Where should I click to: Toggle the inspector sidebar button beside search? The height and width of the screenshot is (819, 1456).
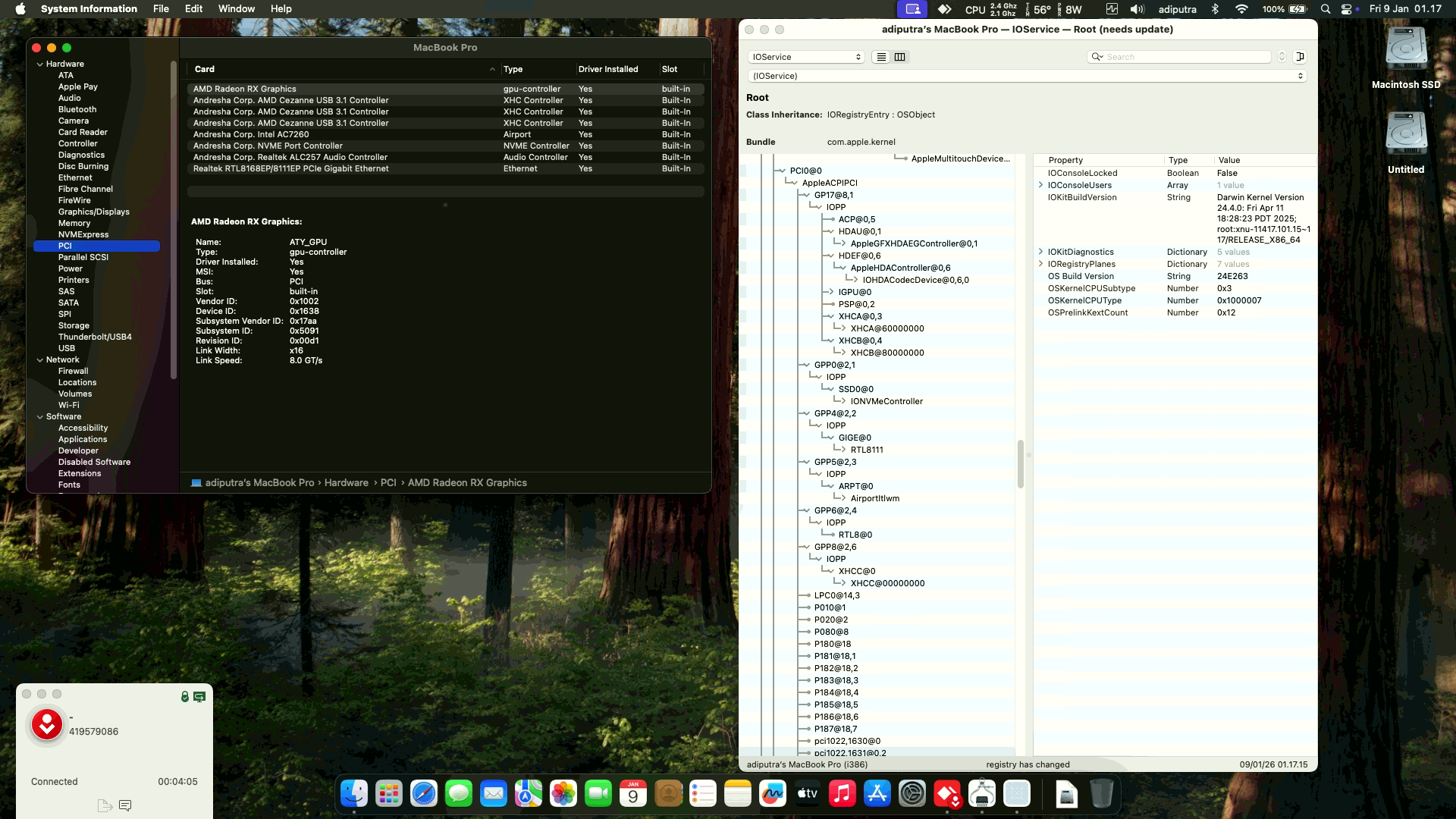point(1300,57)
